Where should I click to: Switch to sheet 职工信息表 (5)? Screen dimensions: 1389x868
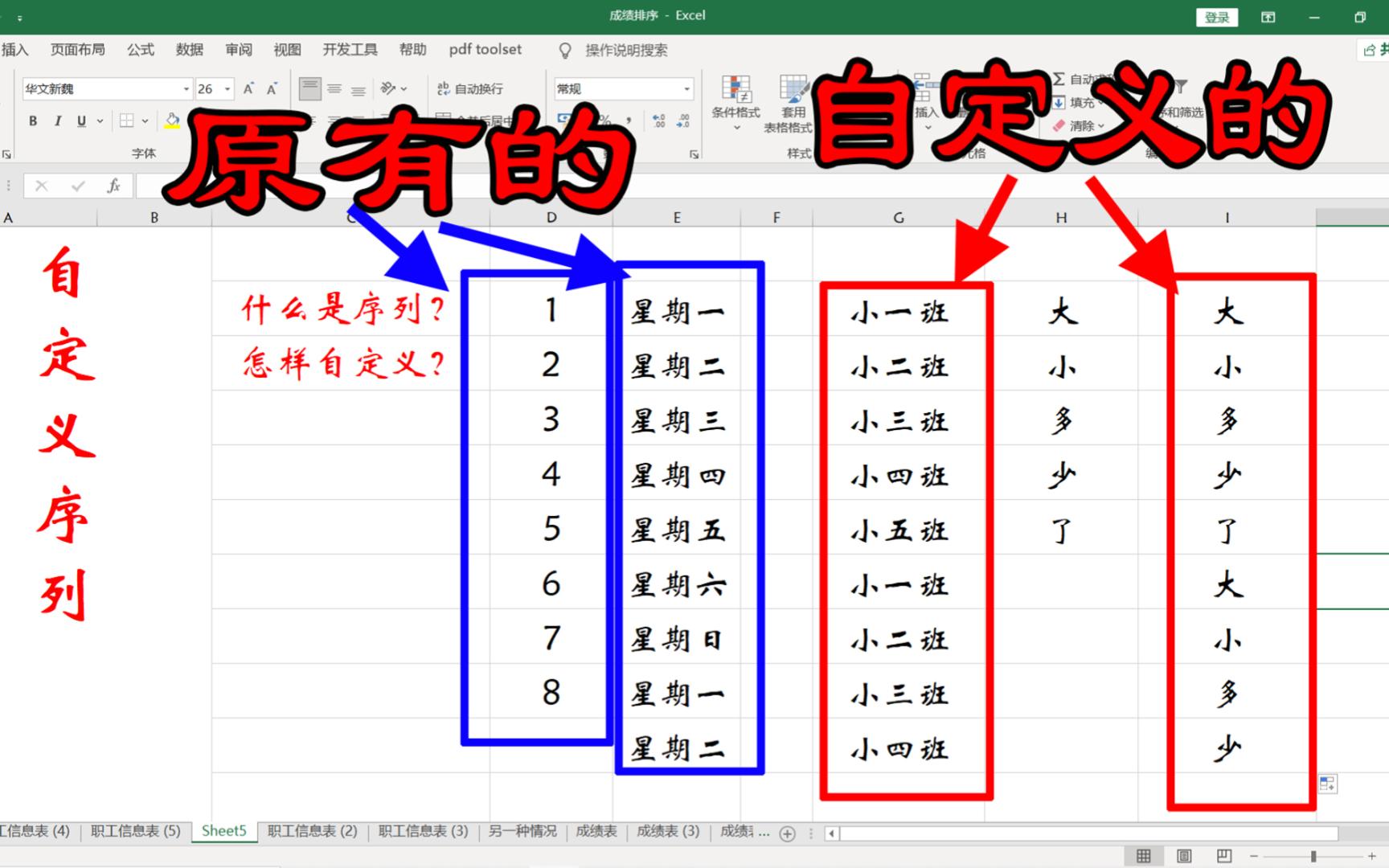(x=135, y=831)
